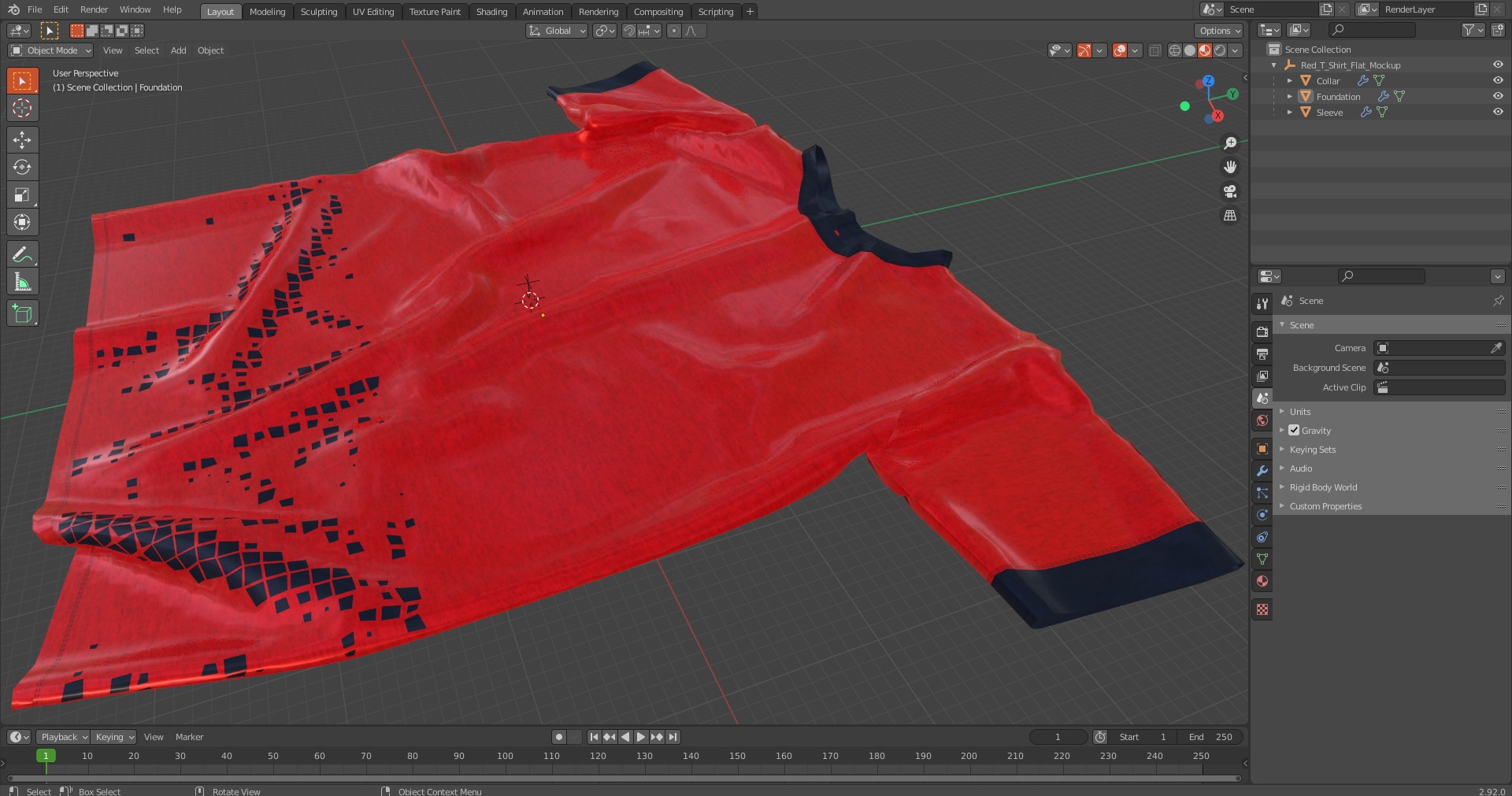Hide the Foundation object in outliner
The width and height of the screenshot is (1512, 796).
pos(1498,96)
